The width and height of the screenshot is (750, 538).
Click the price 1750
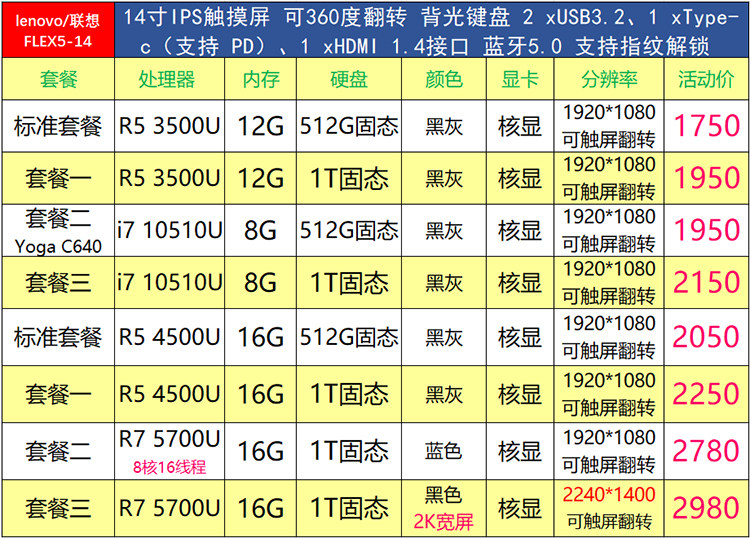[706, 126]
